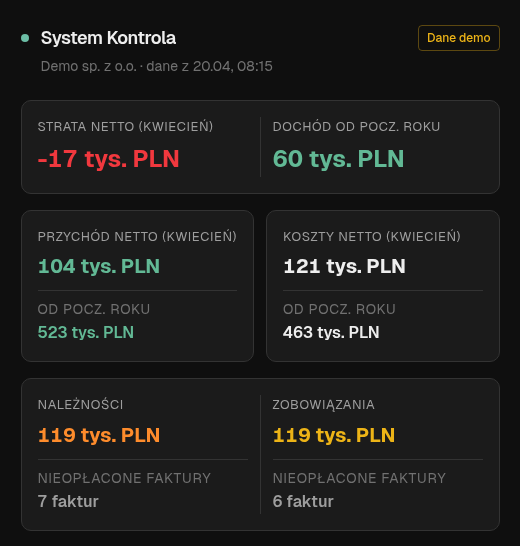
Task: Select the -17 tys. PLN loss value
Action: pyautogui.click(x=108, y=159)
